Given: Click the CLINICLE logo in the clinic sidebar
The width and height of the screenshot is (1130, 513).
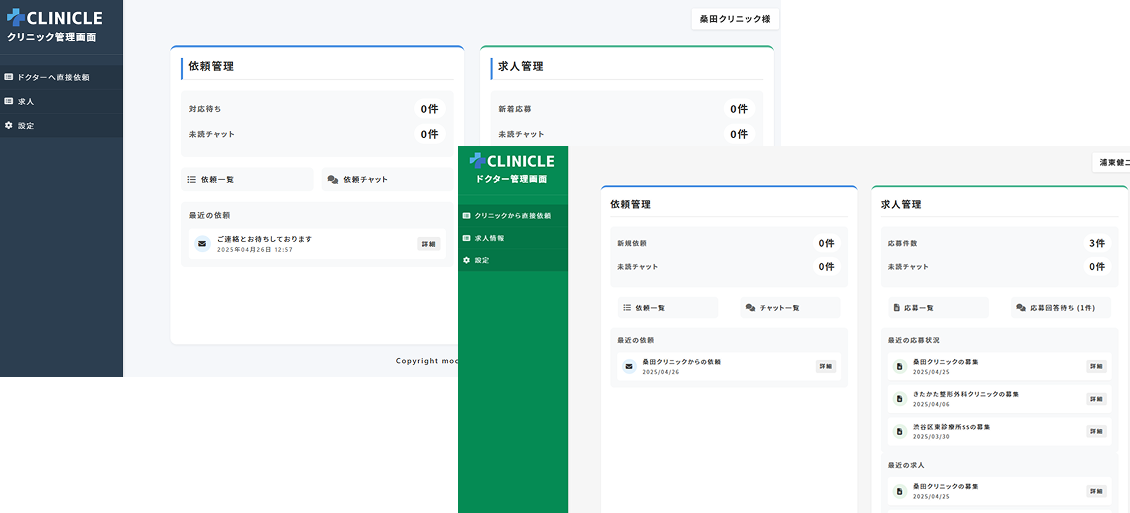Looking at the screenshot, I should click(54, 17).
